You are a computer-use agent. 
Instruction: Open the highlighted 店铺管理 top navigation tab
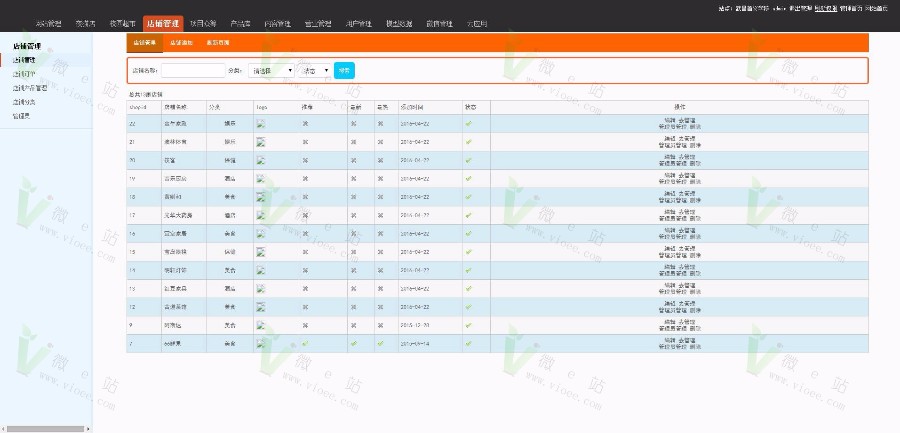(163, 24)
